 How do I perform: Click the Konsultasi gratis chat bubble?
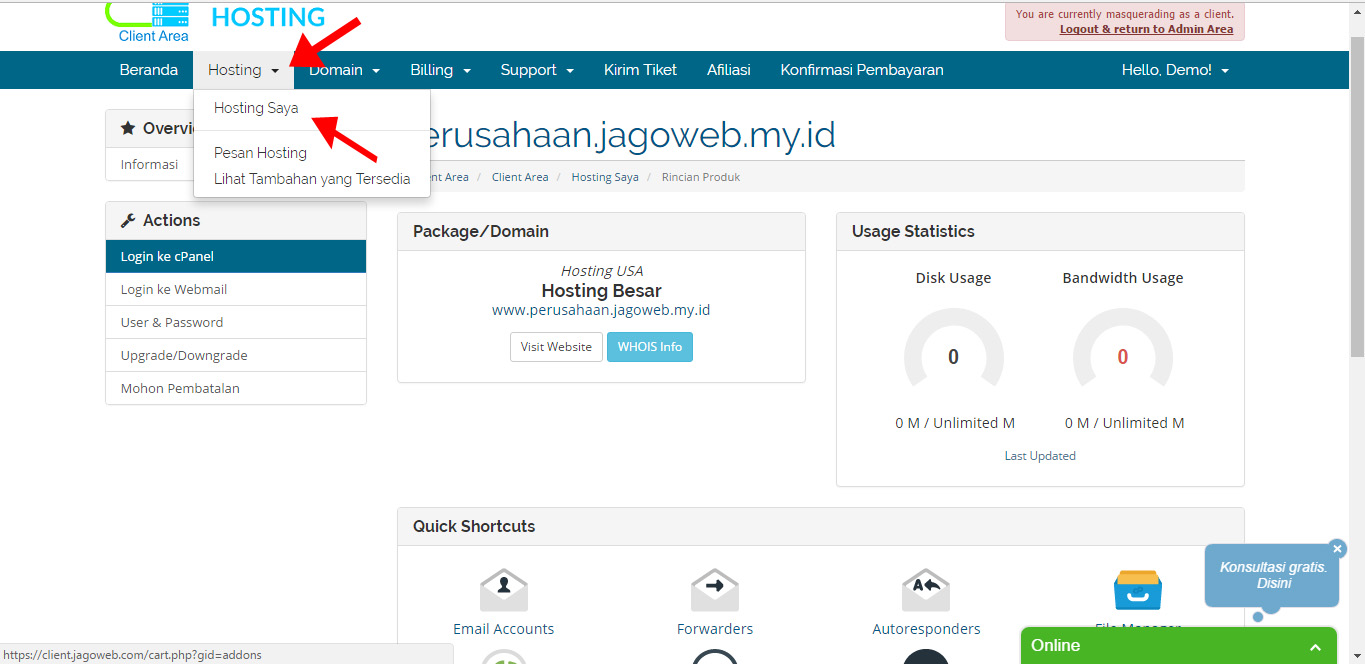[1272, 575]
